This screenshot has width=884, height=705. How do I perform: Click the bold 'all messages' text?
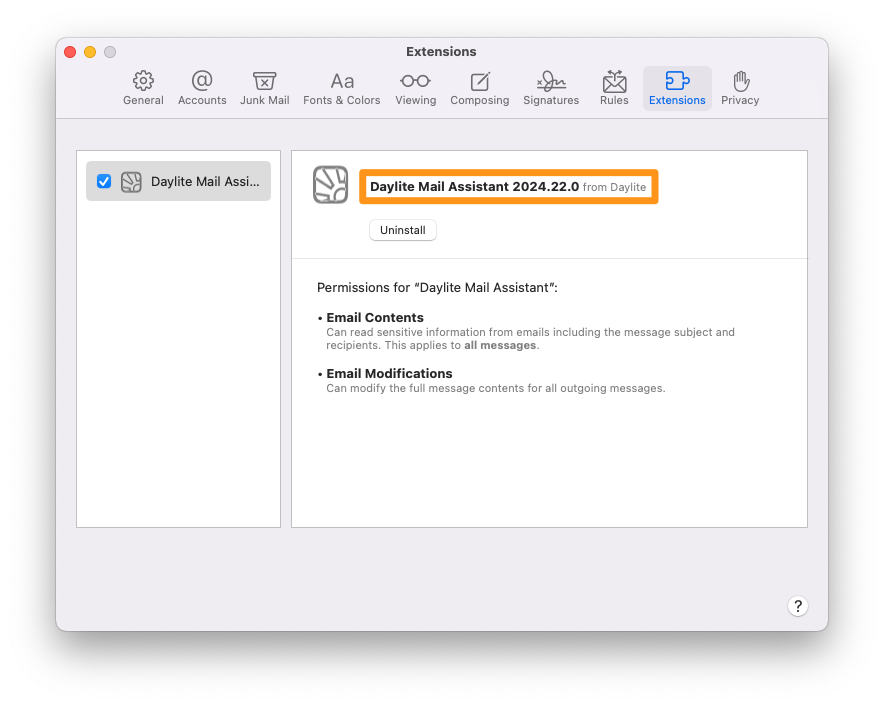click(x=500, y=345)
